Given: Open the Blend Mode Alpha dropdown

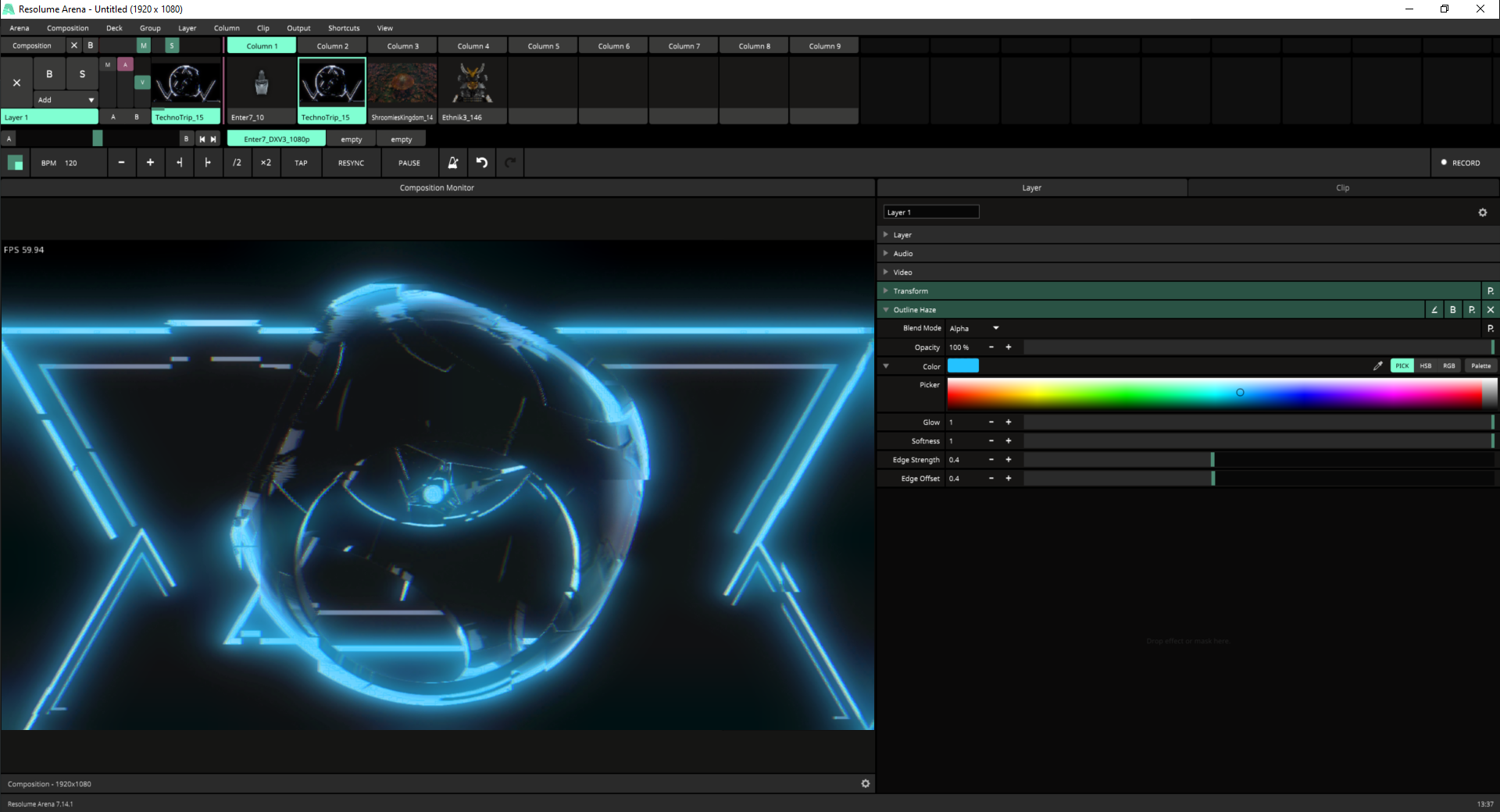Looking at the screenshot, I should pyautogui.click(x=973, y=329).
